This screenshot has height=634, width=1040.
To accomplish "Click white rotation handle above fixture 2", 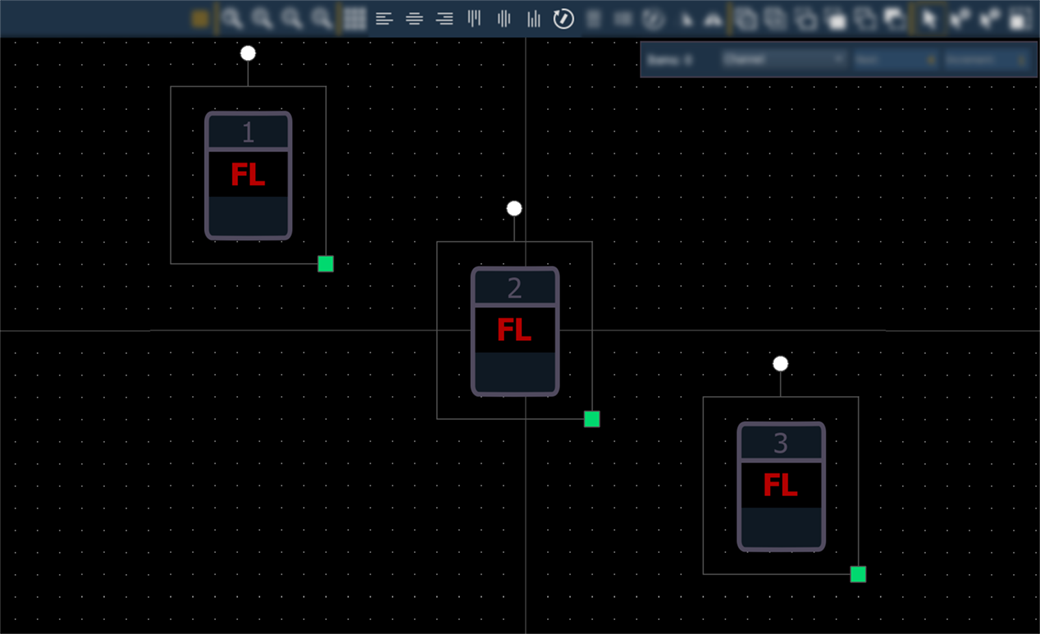I will click(514, 209).
